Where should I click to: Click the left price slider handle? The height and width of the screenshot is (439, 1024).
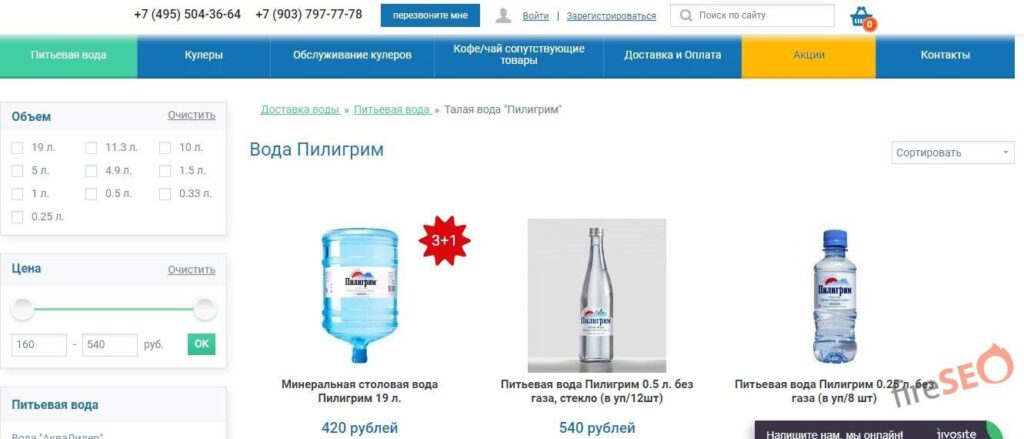click(23, 308)
